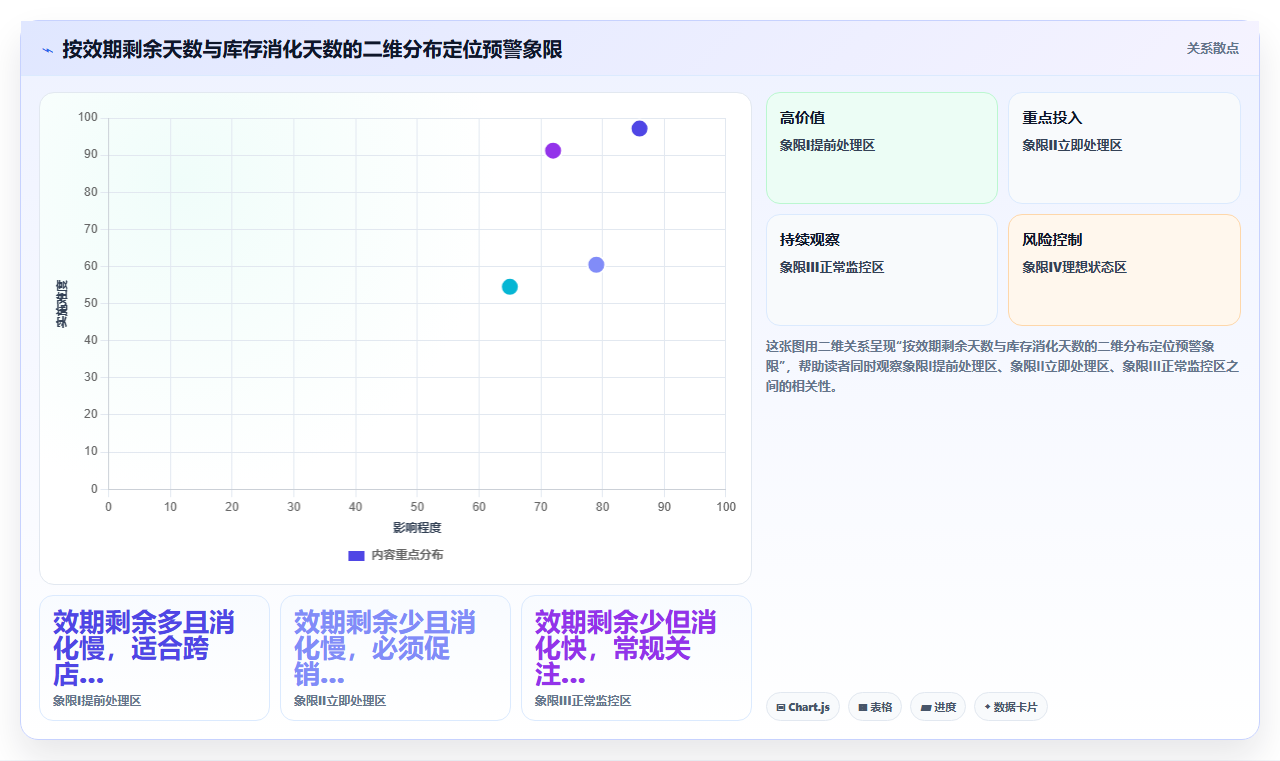1280x761 pixels.
Task: Click the 进度 tag
Action: click(x=938, y=707)
